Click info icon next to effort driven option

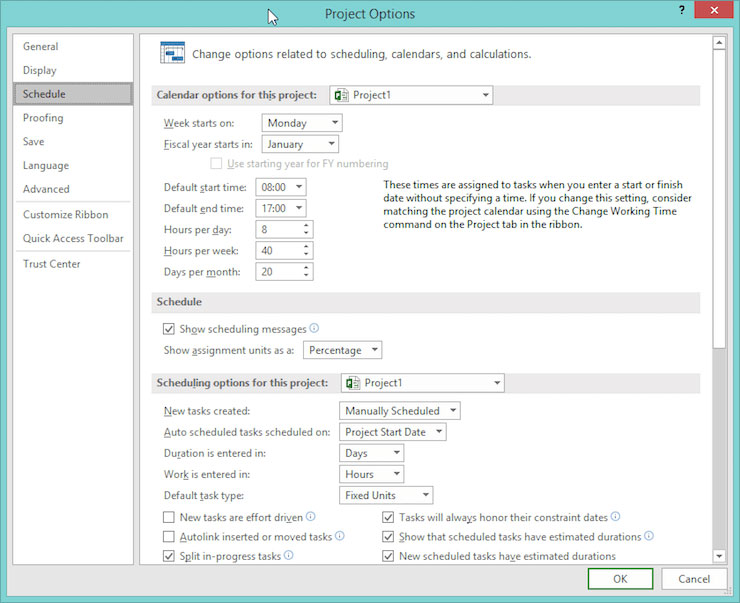point(311,517)
